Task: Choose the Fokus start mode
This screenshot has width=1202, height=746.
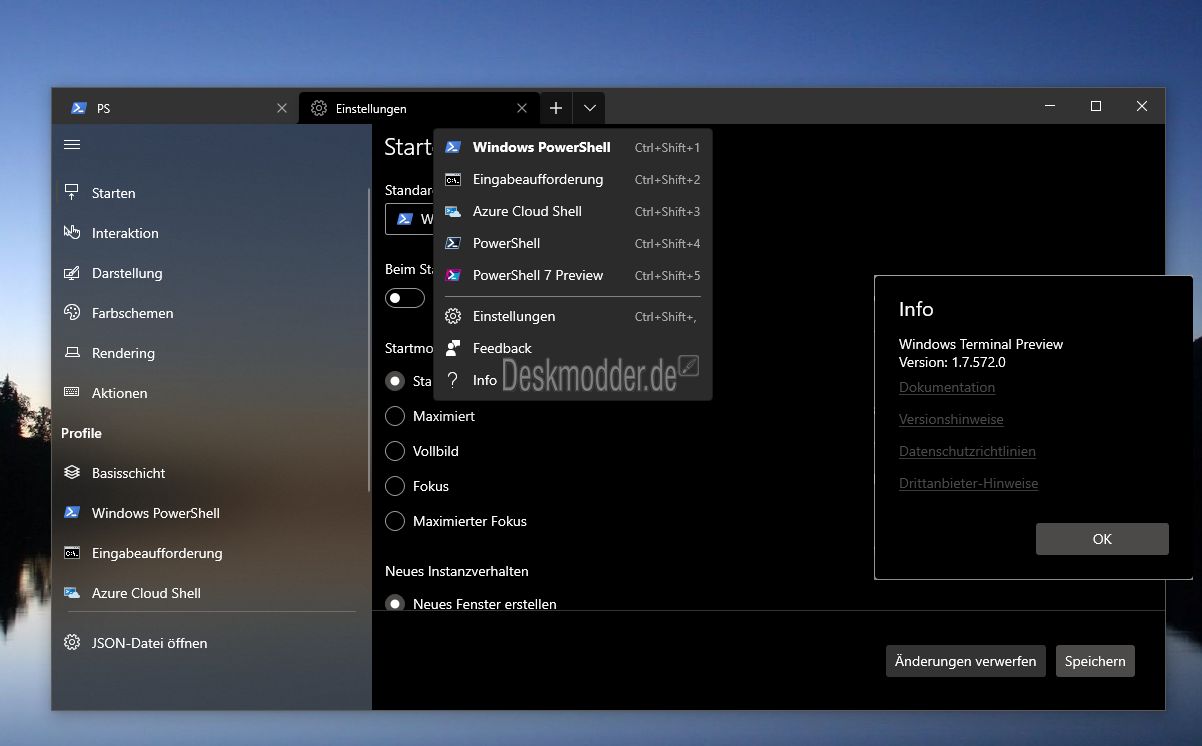Action: (x=395, y=486)
